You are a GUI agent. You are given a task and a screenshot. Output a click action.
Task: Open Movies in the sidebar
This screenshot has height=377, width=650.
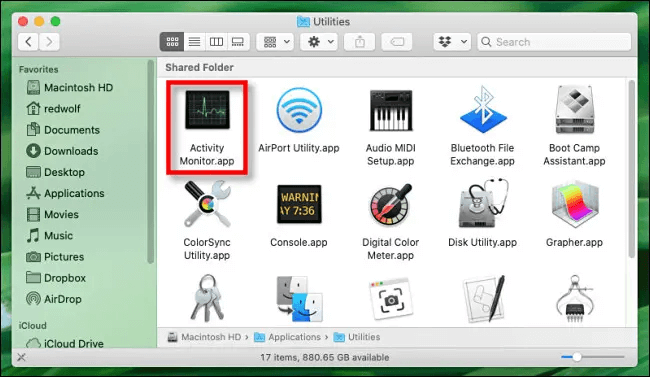point(52,214)
